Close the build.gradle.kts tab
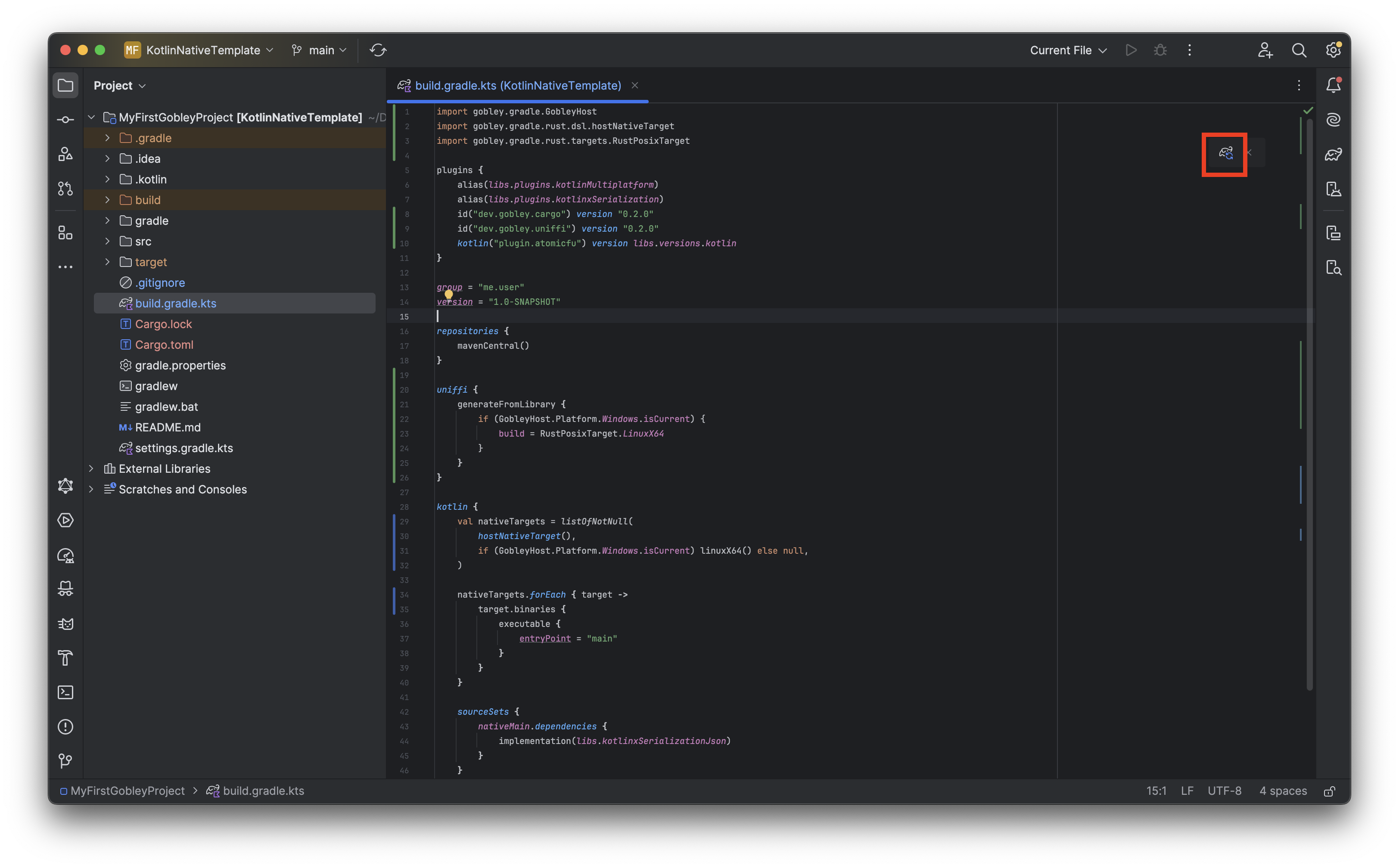1399x868 pixels. 634,86
